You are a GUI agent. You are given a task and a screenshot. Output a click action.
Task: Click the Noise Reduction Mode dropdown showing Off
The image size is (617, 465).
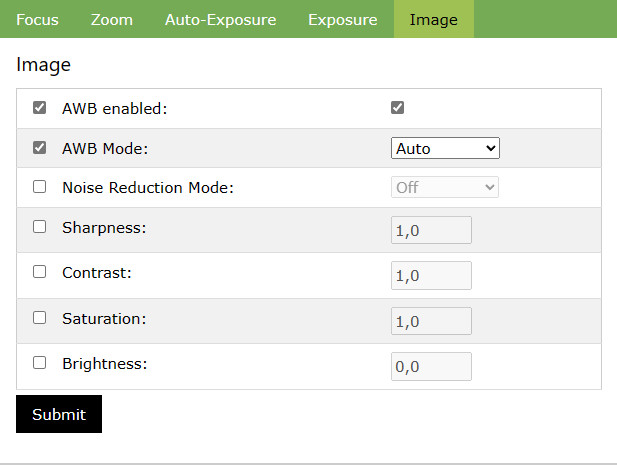pyautogui.click(x=444, y=187)
